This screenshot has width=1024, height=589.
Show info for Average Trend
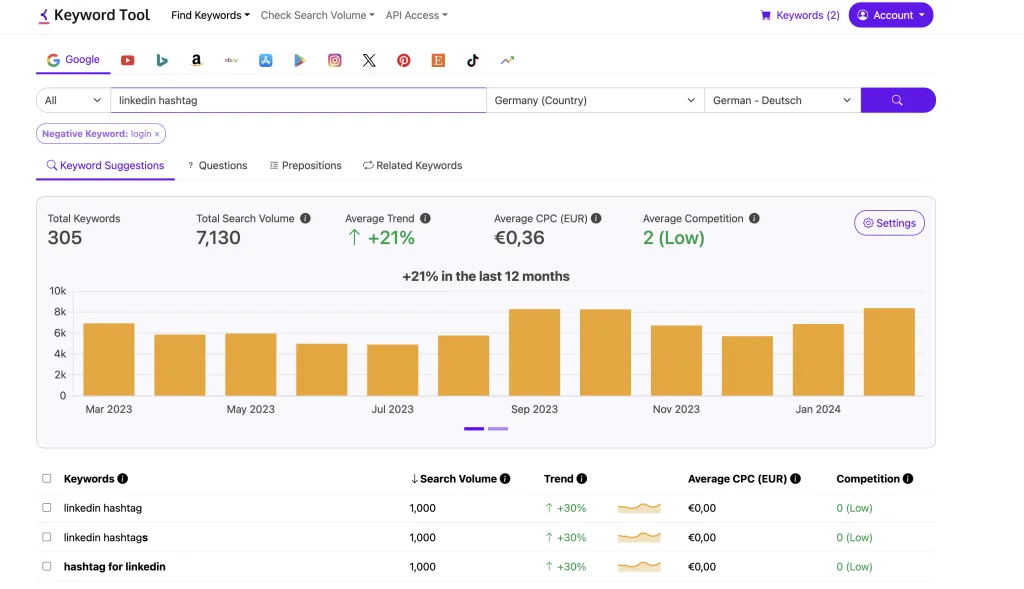(x=425, y=218)
